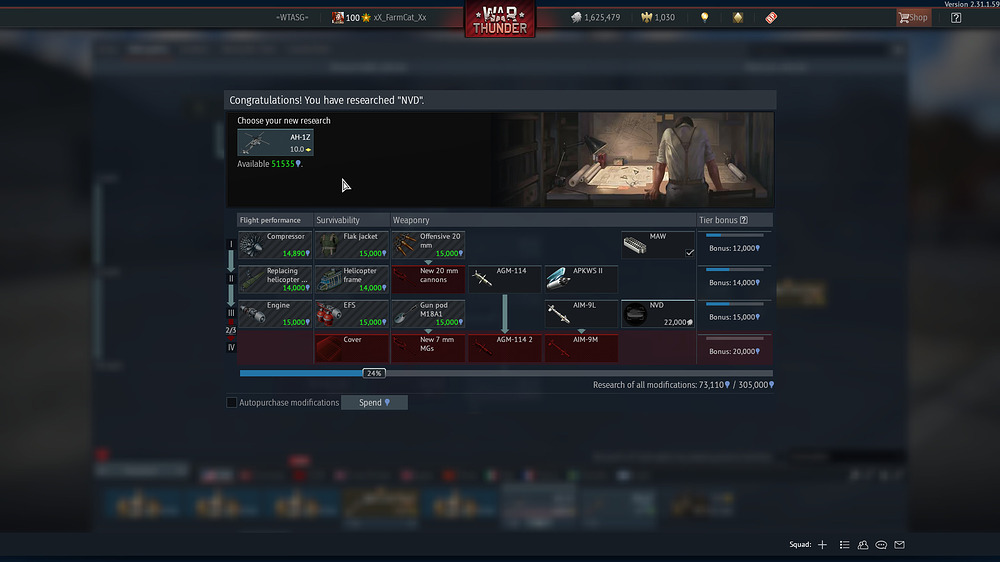Viewport: 1000px width, 562px height.
Task: Open the friends contacts icon
Action: pos(862,545)
